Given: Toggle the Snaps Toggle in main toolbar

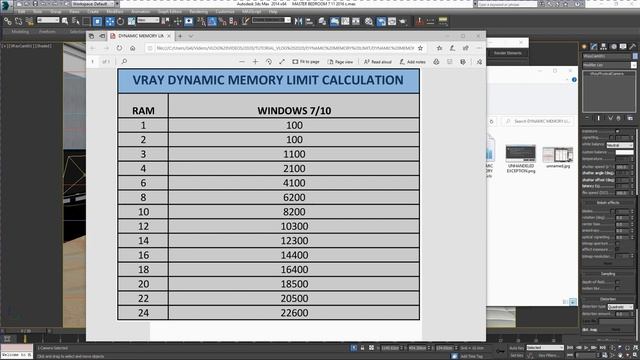Looking at the screenshot, I should coord(201,21).
